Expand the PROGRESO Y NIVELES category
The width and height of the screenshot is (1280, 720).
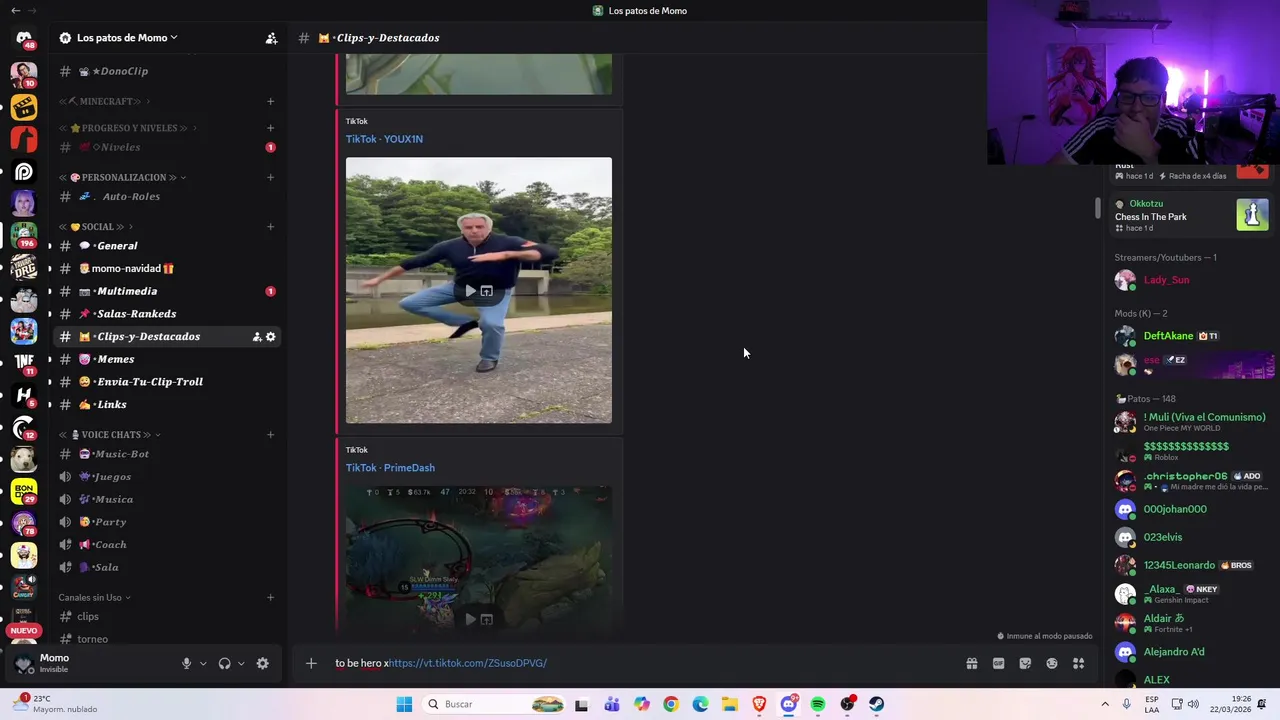pos(128,128)
